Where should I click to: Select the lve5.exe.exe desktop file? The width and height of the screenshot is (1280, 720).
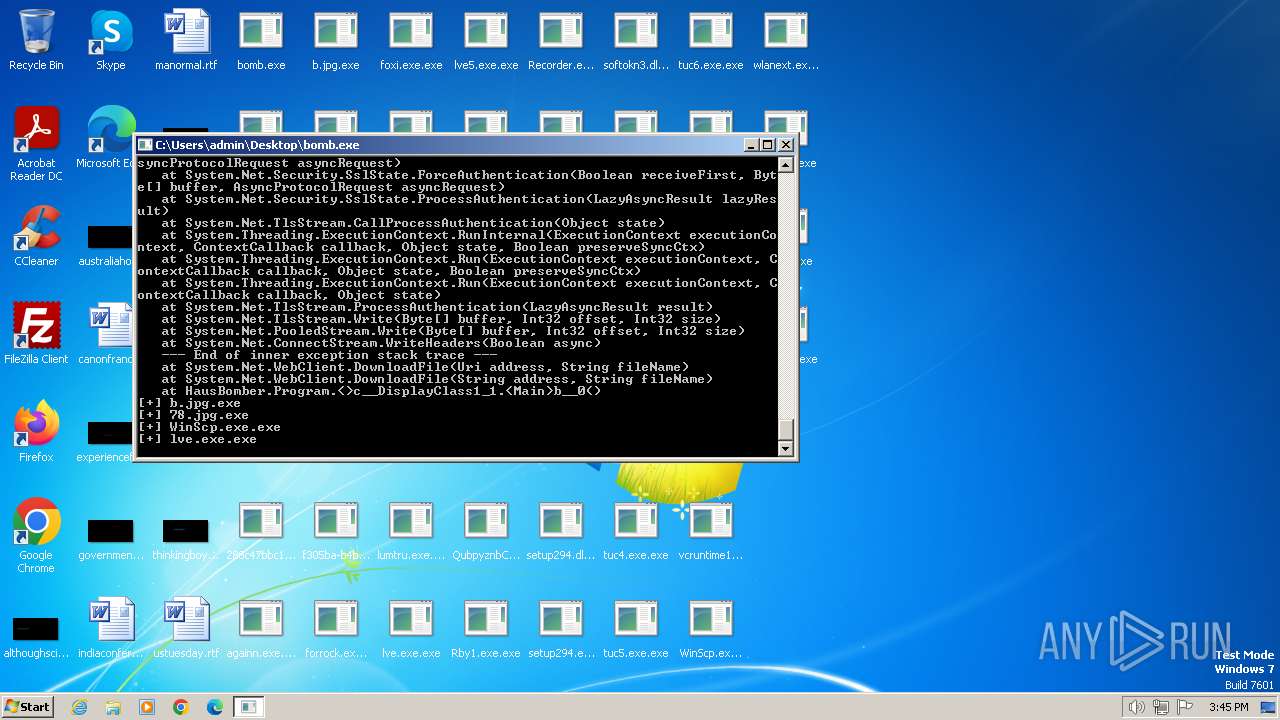point(486,41)
